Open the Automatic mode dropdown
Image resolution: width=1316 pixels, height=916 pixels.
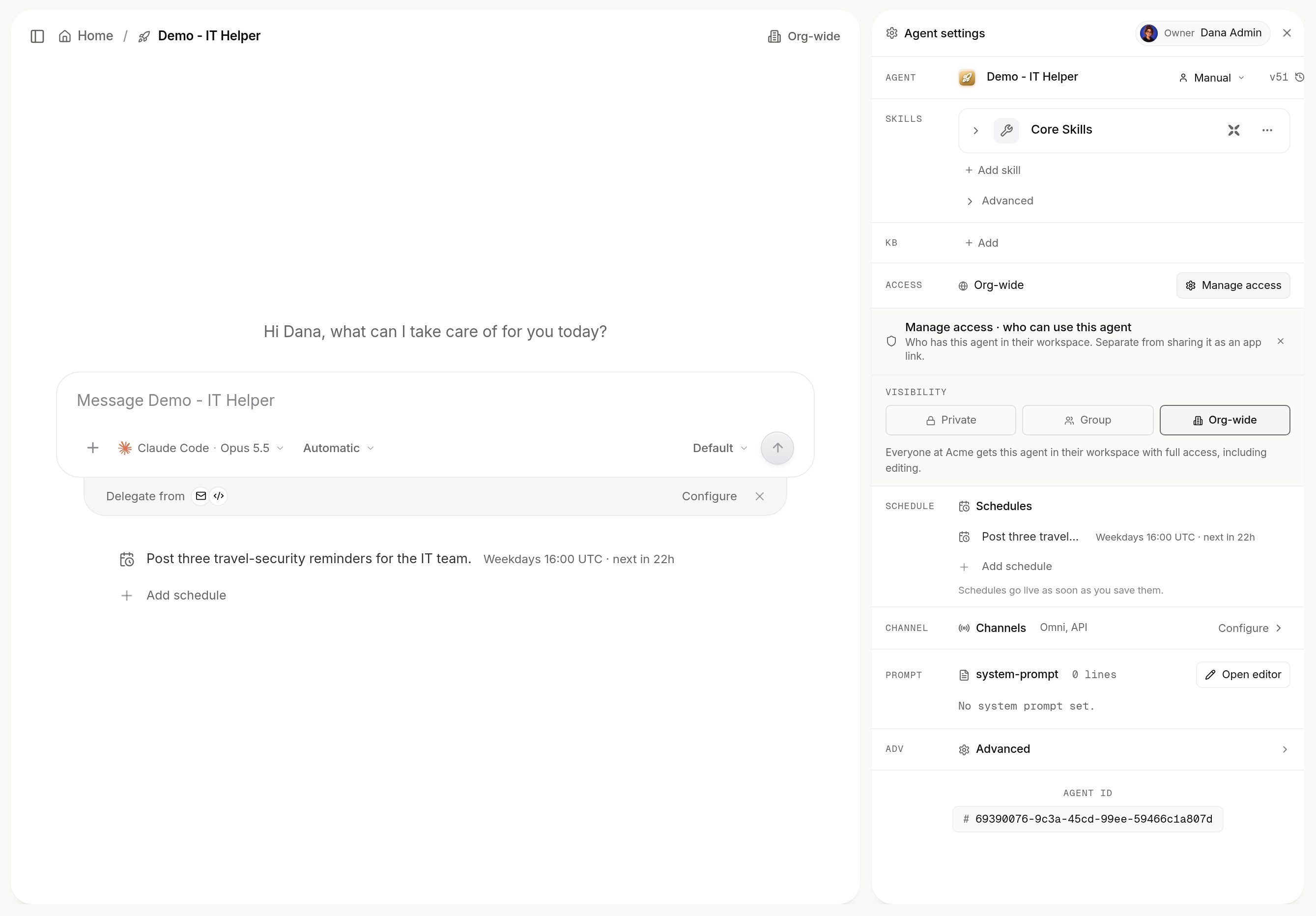pos(338,448)
